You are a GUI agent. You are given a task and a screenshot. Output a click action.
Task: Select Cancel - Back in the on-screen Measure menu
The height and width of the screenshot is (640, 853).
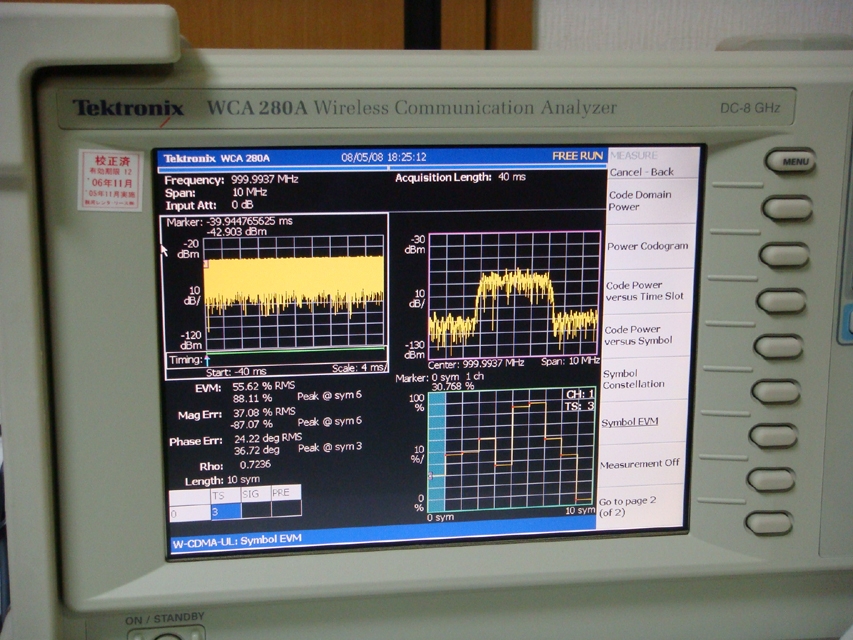(641, 172)
